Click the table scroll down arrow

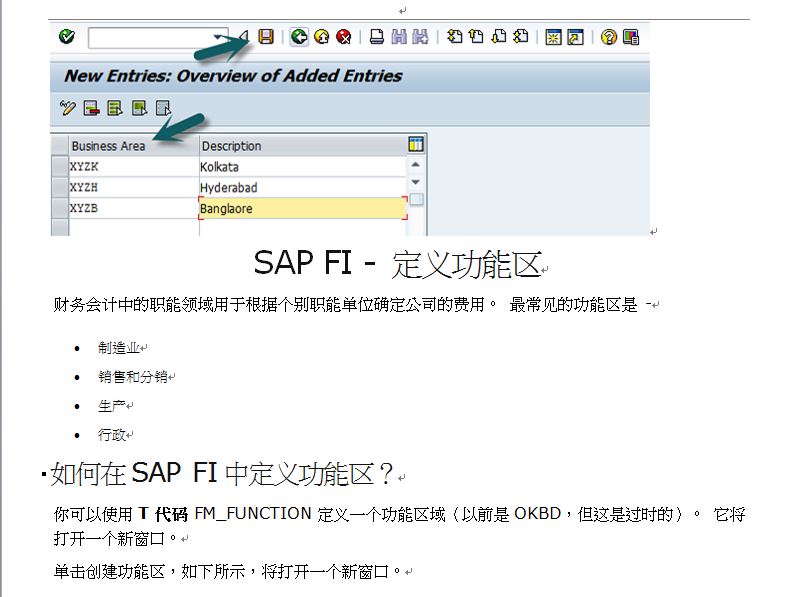[x=416, y=182]
